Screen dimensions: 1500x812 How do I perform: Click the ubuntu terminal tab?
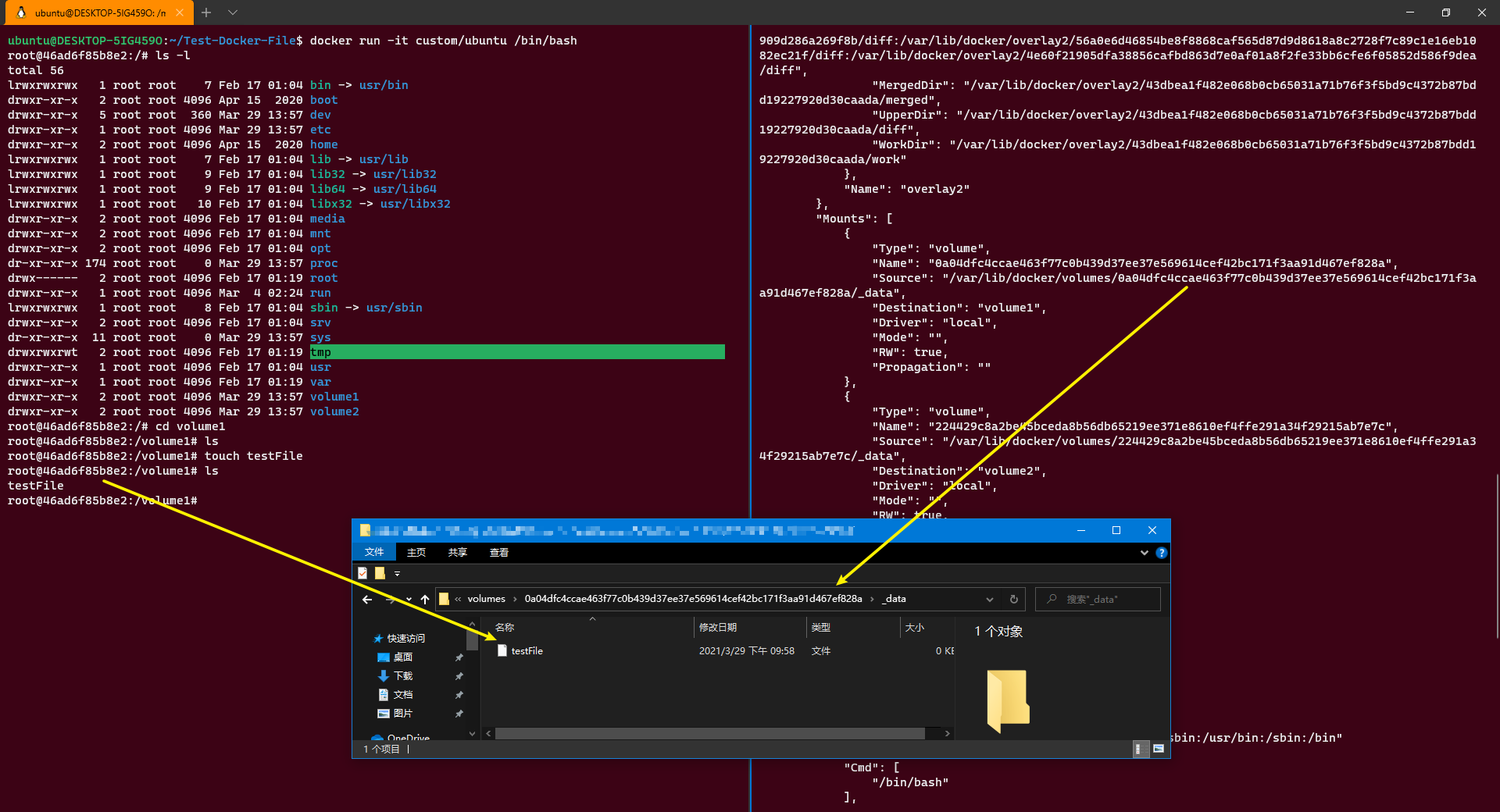pos(100,12)
